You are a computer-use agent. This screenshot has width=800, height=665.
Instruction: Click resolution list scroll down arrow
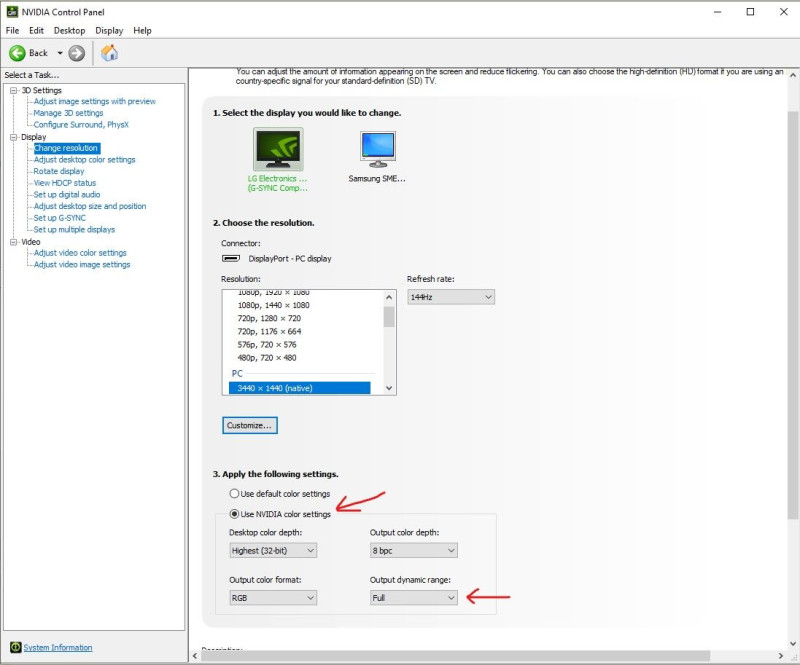pos(389,388)
